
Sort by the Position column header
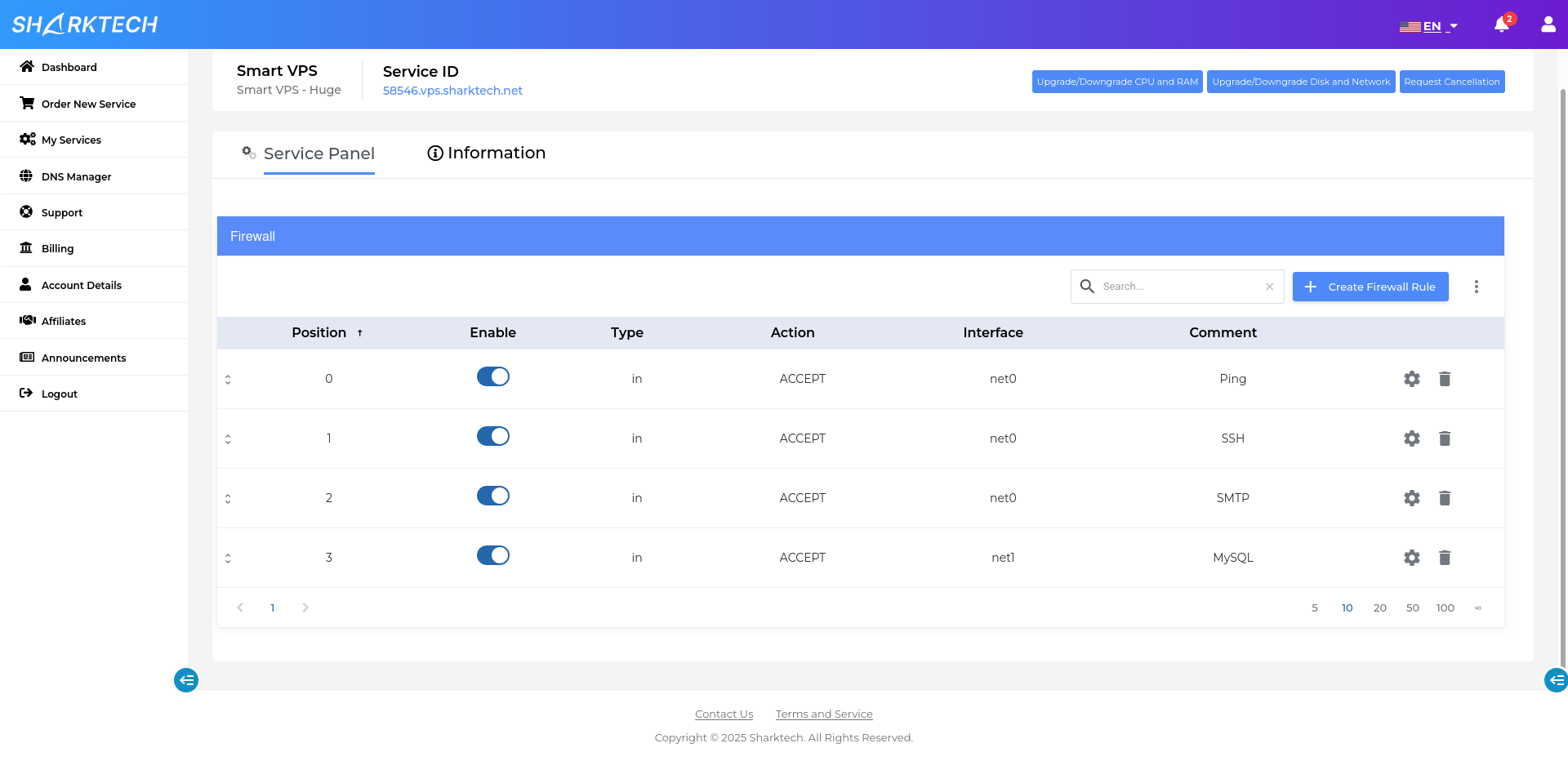pyautogui.click(x=319, y=332)
